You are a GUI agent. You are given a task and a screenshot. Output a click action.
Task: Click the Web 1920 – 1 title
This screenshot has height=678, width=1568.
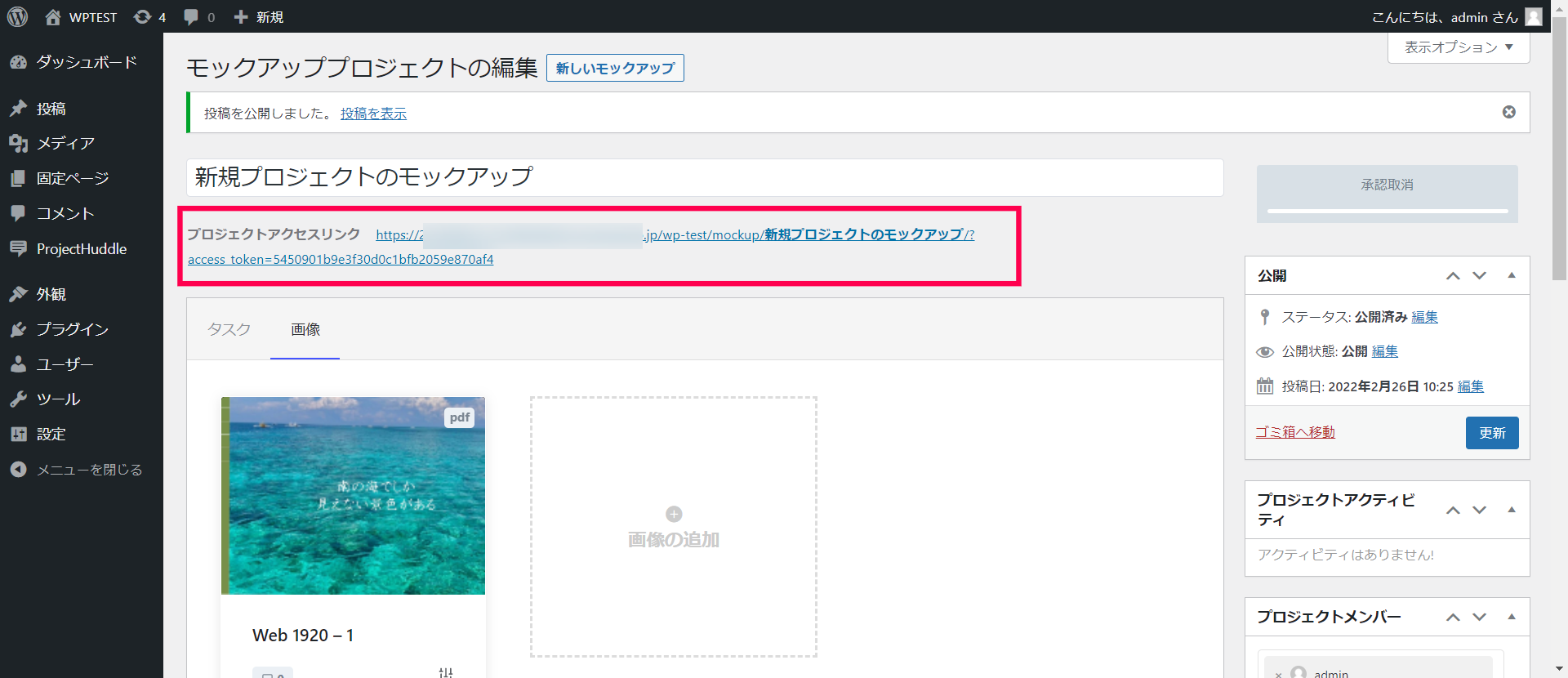303,636
